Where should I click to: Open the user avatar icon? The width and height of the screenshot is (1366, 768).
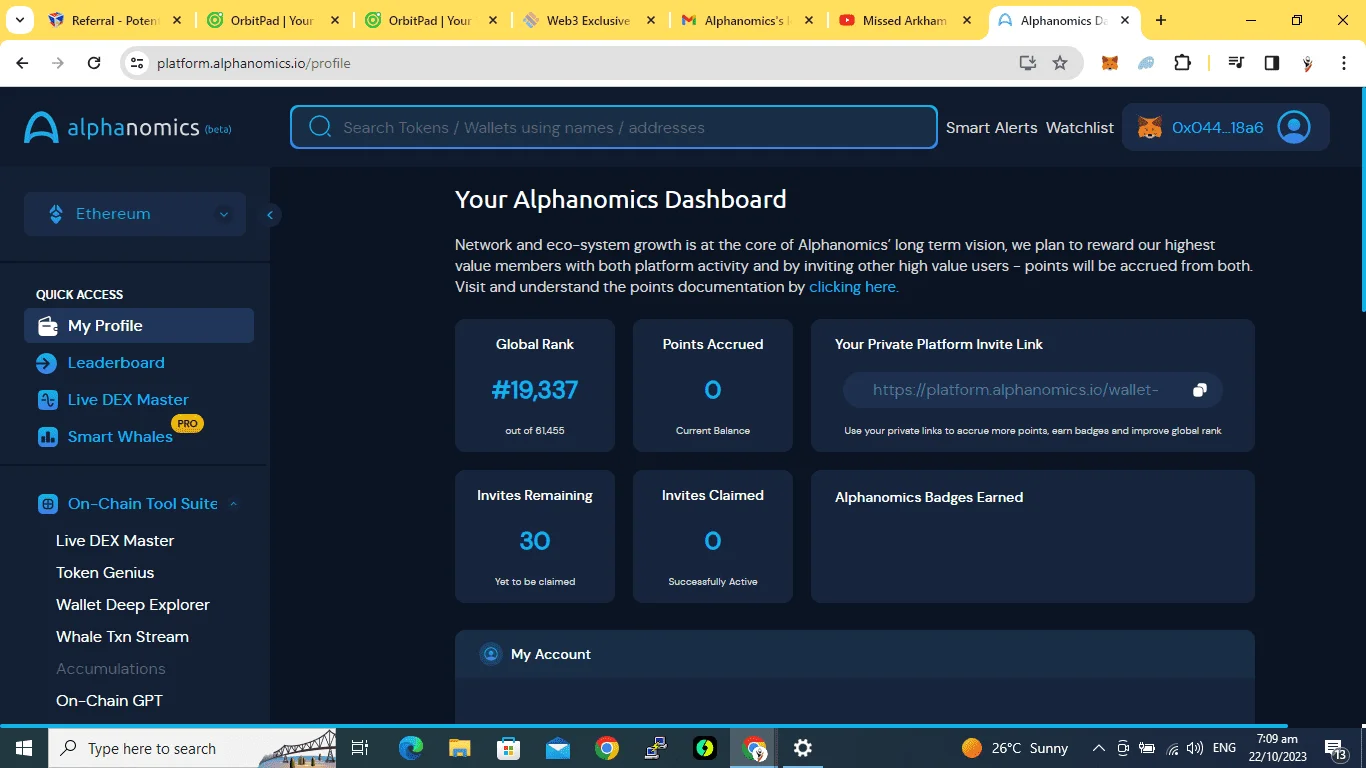[1294, 127]
